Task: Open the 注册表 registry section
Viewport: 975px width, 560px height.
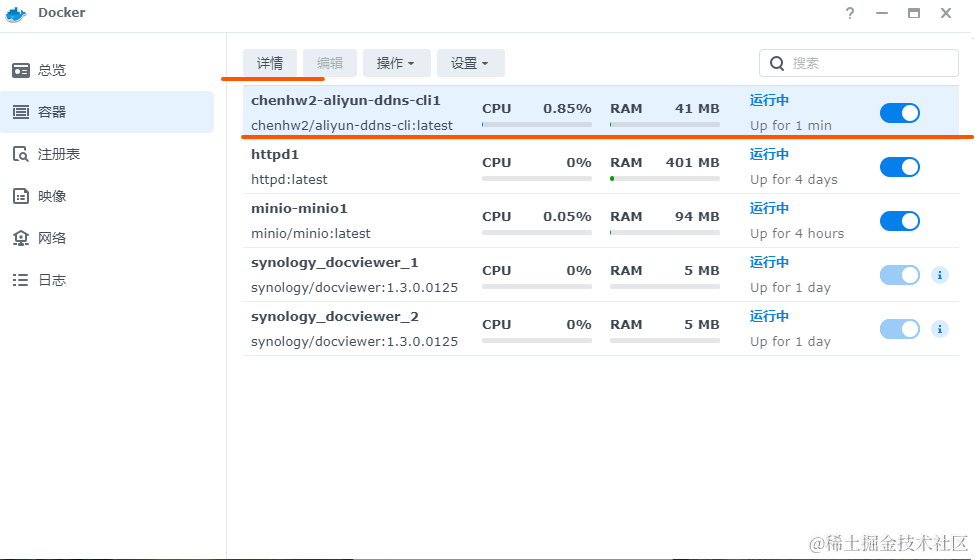Action: coord(107,154)
